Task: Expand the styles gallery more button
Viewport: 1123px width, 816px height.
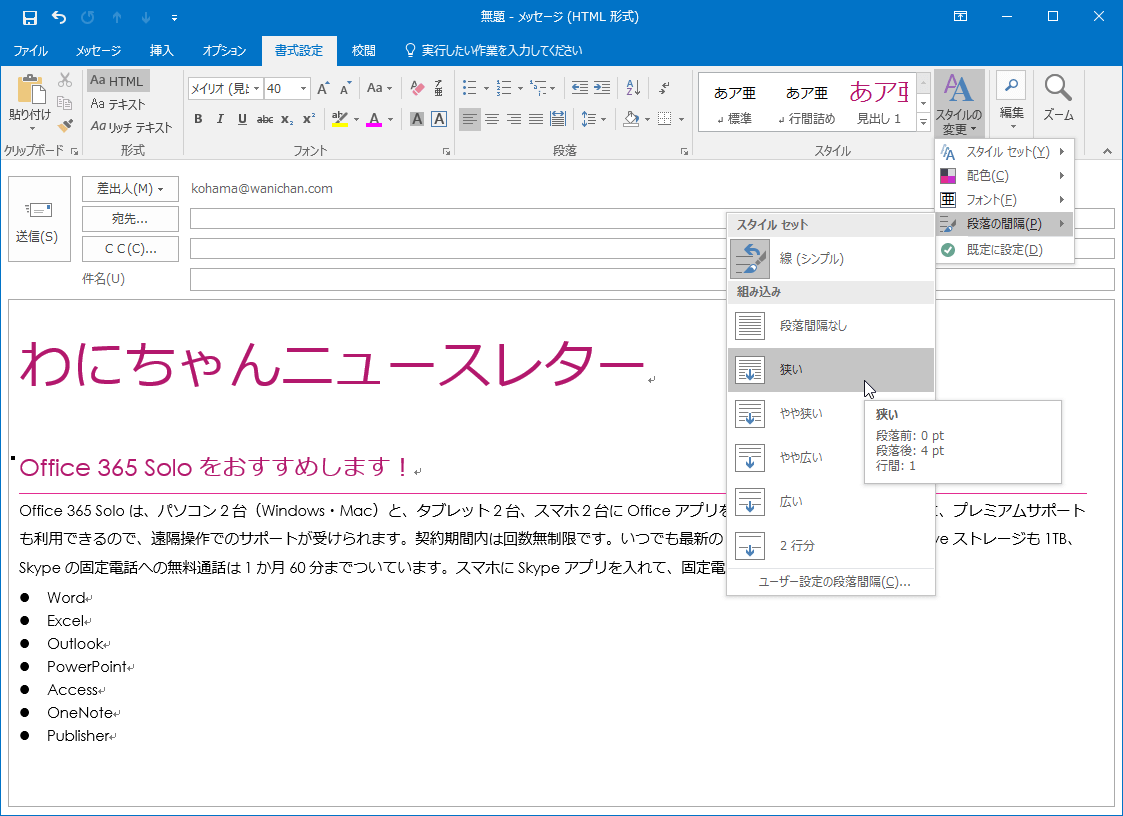Action: [x=923, y=123]
